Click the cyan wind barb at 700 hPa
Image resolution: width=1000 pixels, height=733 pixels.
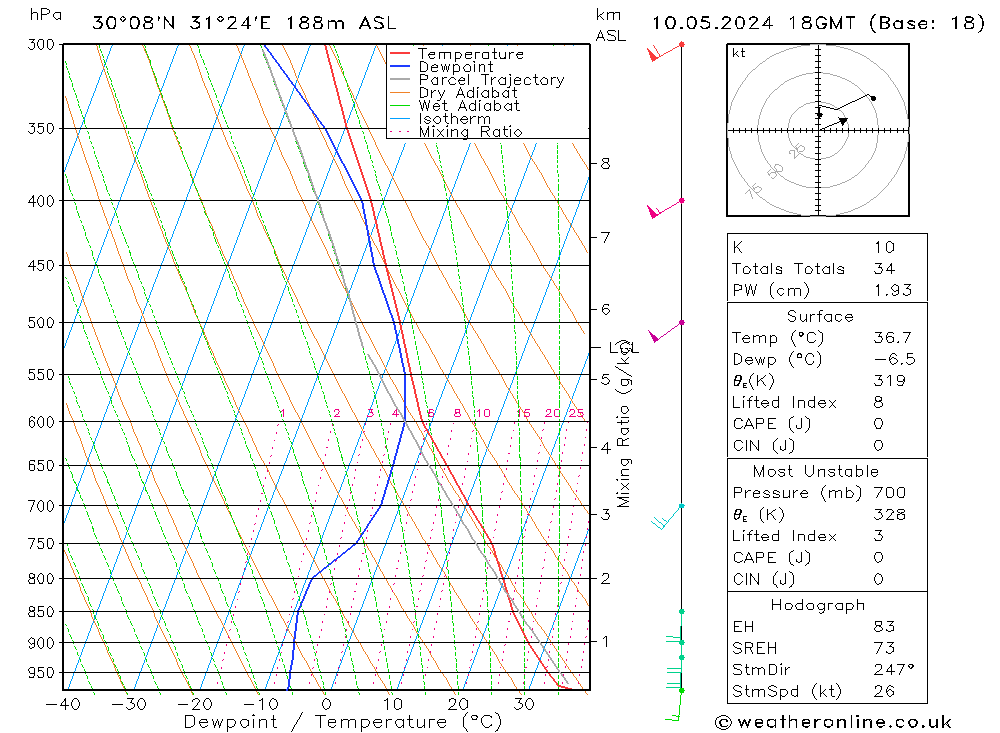coord(667,517)
